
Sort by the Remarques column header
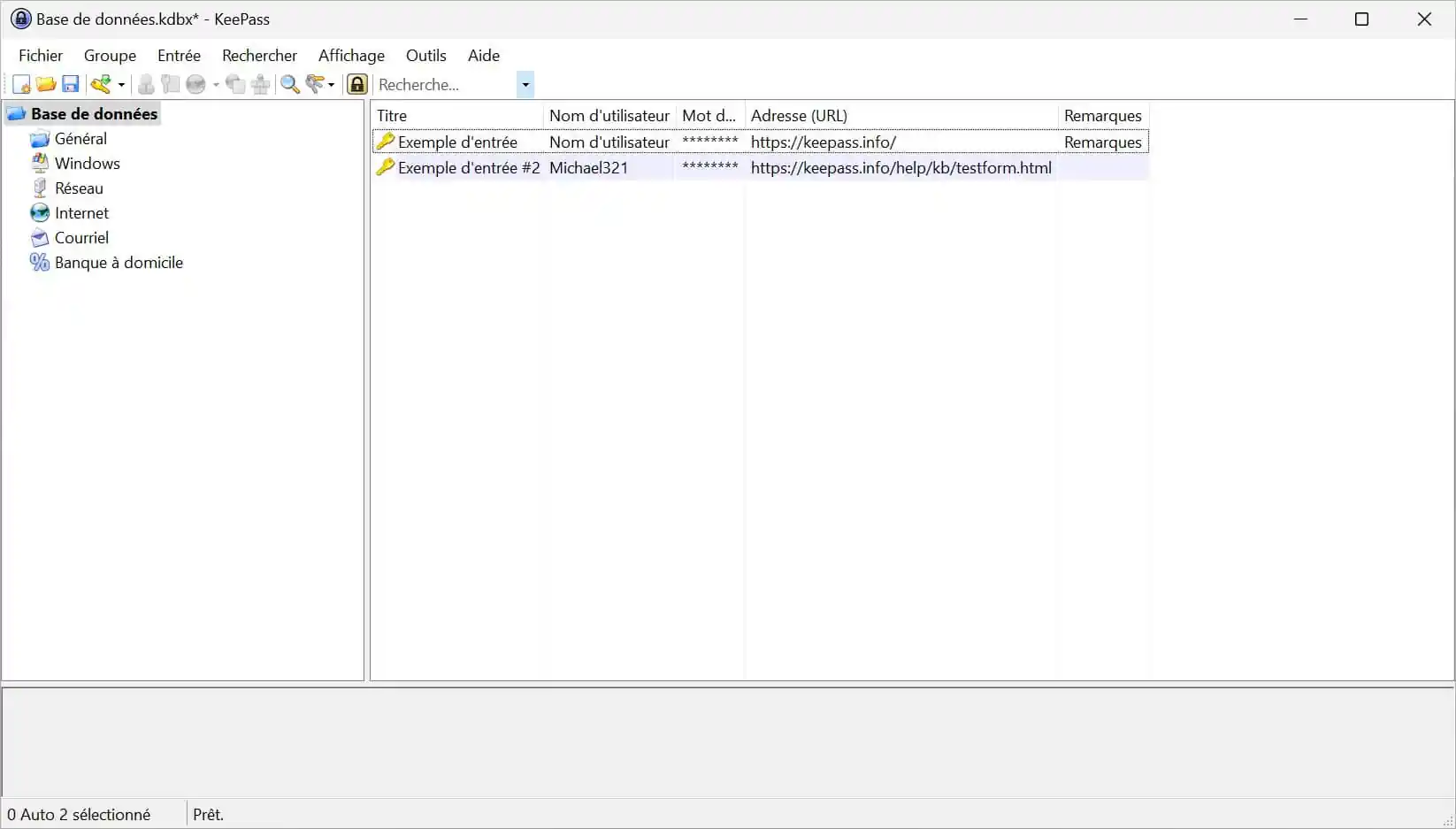click(x=1103, y=115)
